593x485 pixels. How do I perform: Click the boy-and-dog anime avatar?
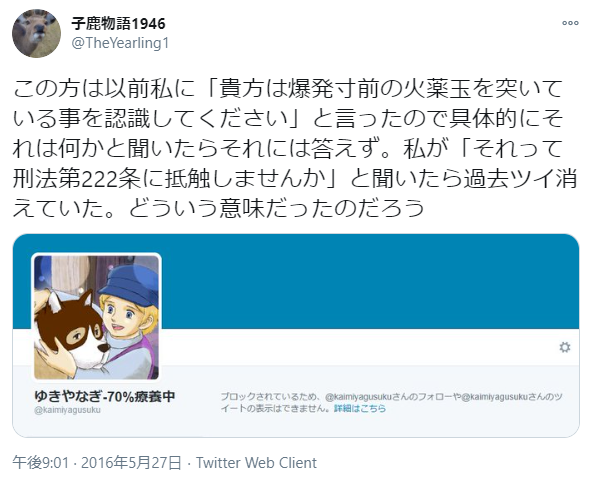coord(97,317)
